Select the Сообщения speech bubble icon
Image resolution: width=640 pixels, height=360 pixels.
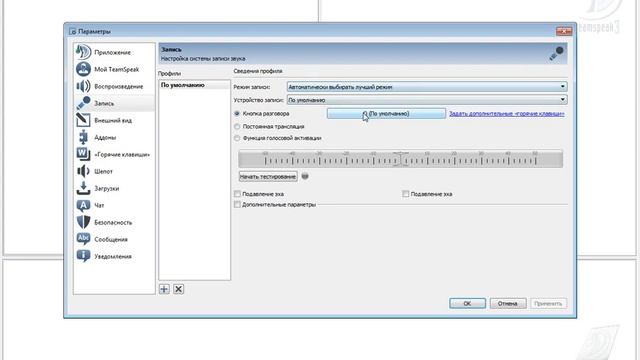83,239
